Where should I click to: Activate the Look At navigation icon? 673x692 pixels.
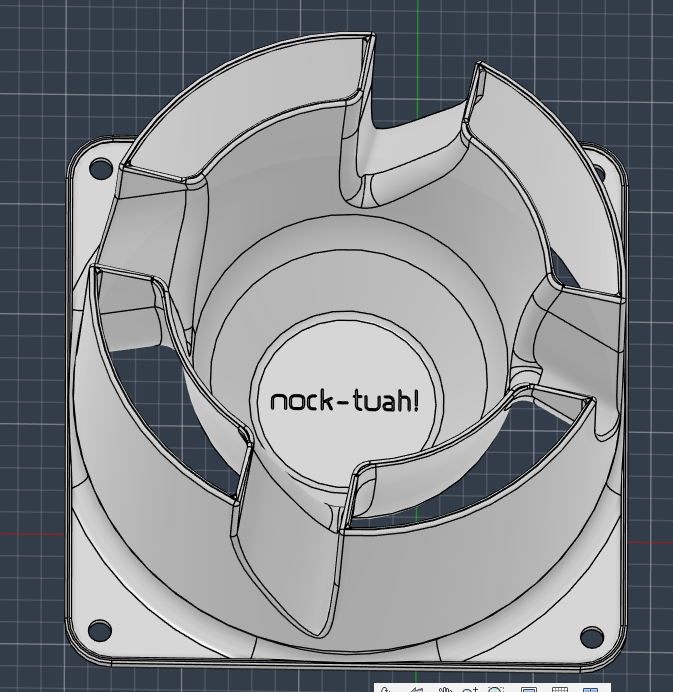[x=417, y=690]
